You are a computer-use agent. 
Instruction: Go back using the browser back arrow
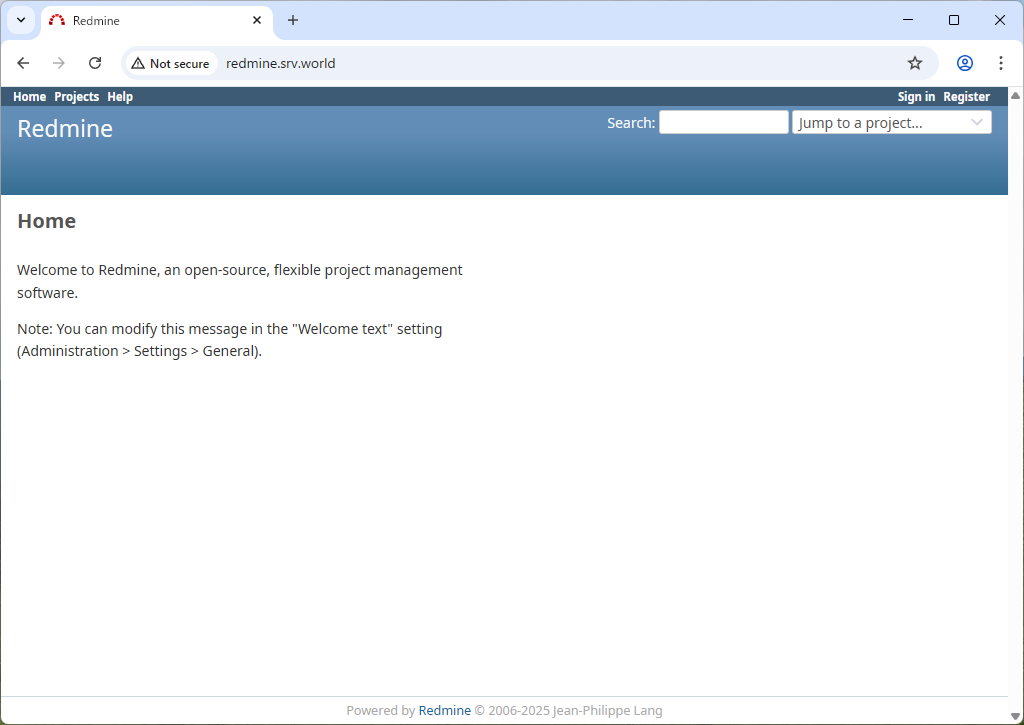click(x=23, y=63)
